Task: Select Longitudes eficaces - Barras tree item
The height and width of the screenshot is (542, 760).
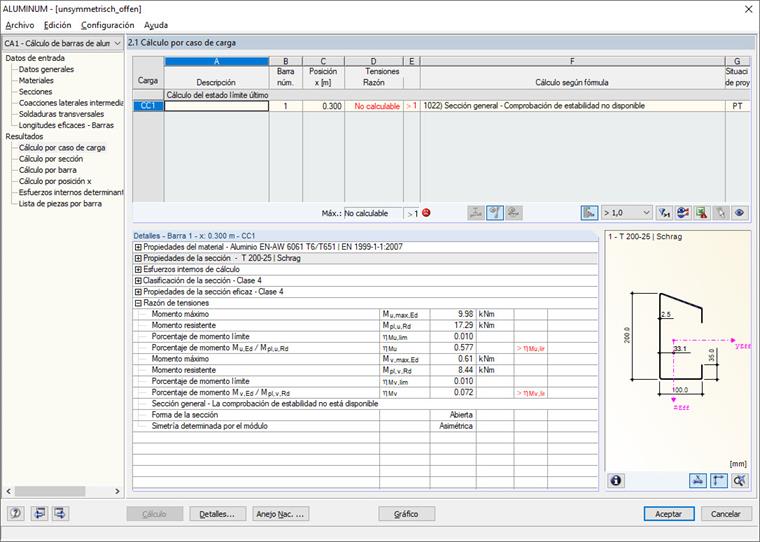Action: pos(66,125)
